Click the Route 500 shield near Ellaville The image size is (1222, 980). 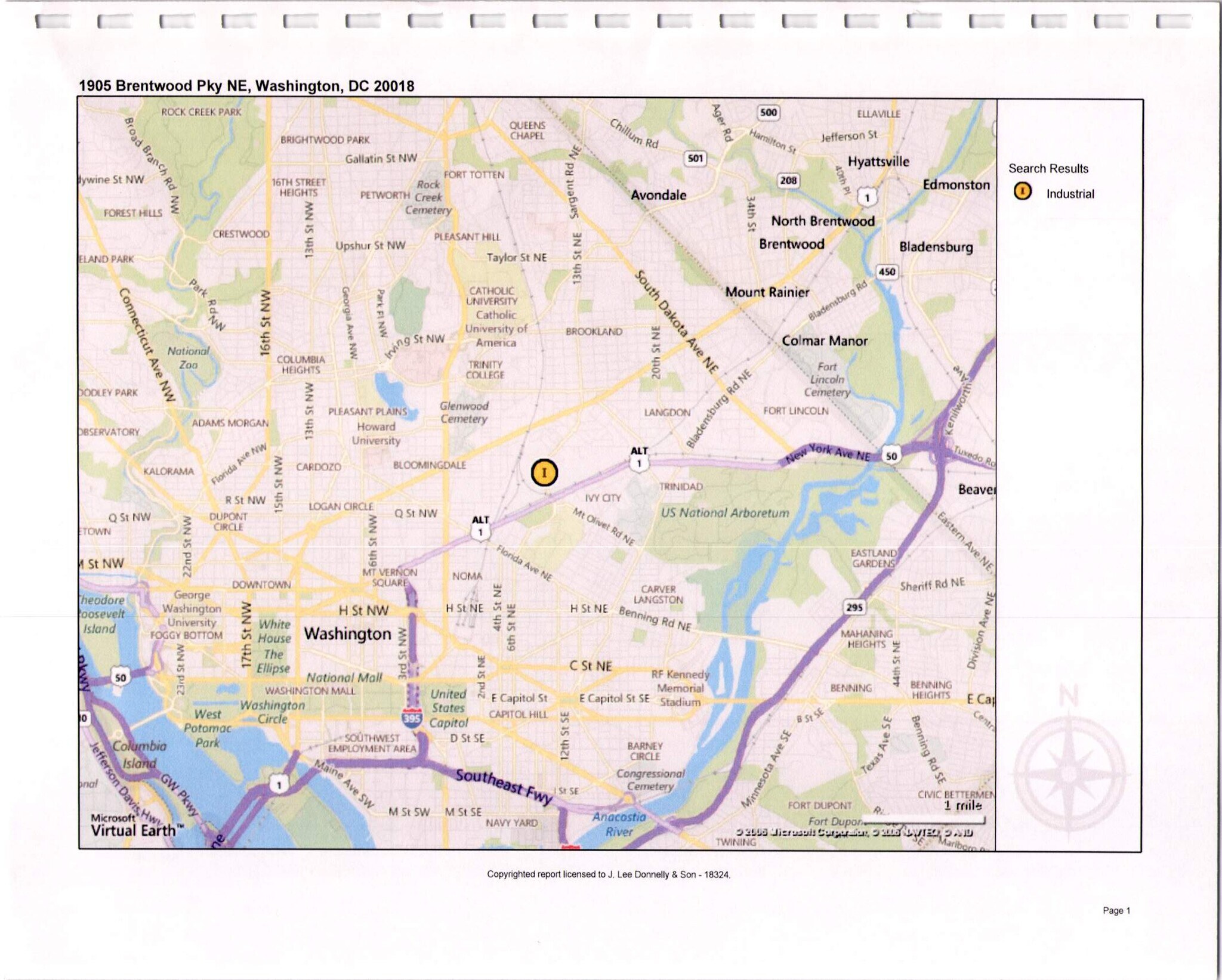click(769, 112)
